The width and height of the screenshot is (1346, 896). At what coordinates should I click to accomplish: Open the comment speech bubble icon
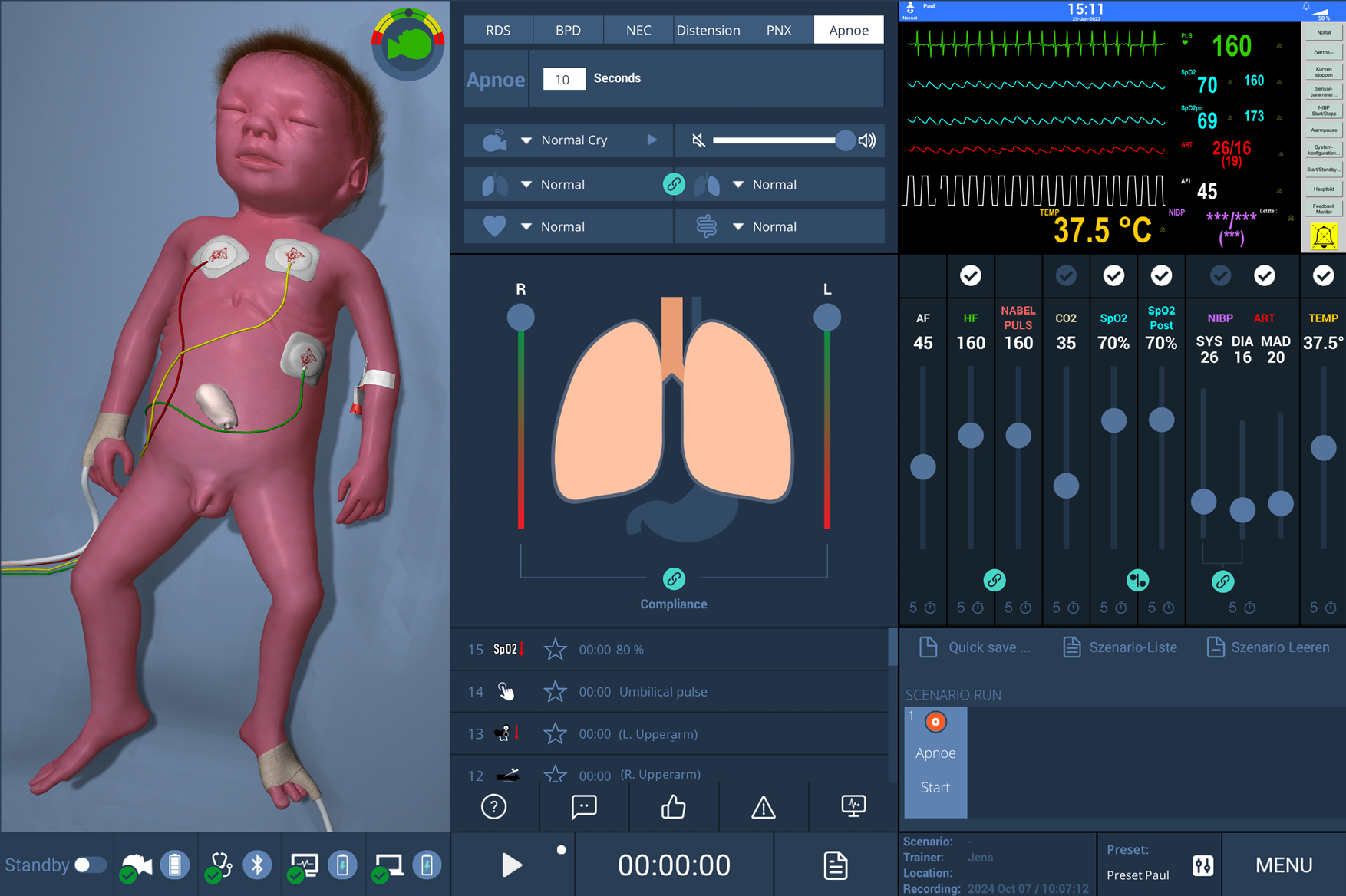click(583, 807)
